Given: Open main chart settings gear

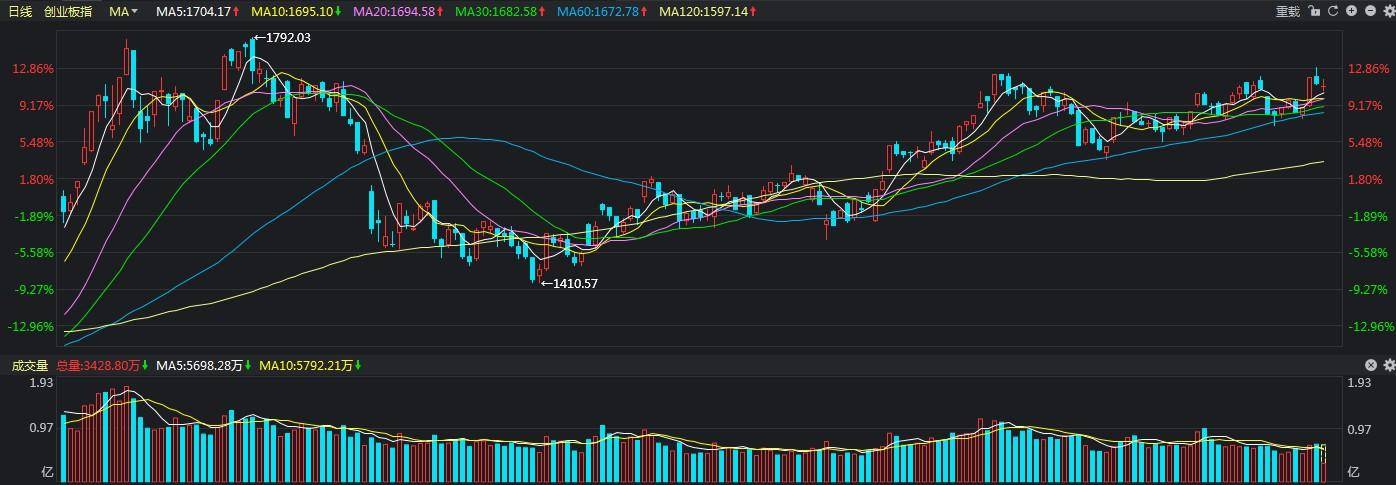Looking at the screenshot, I should (1389, 11).
